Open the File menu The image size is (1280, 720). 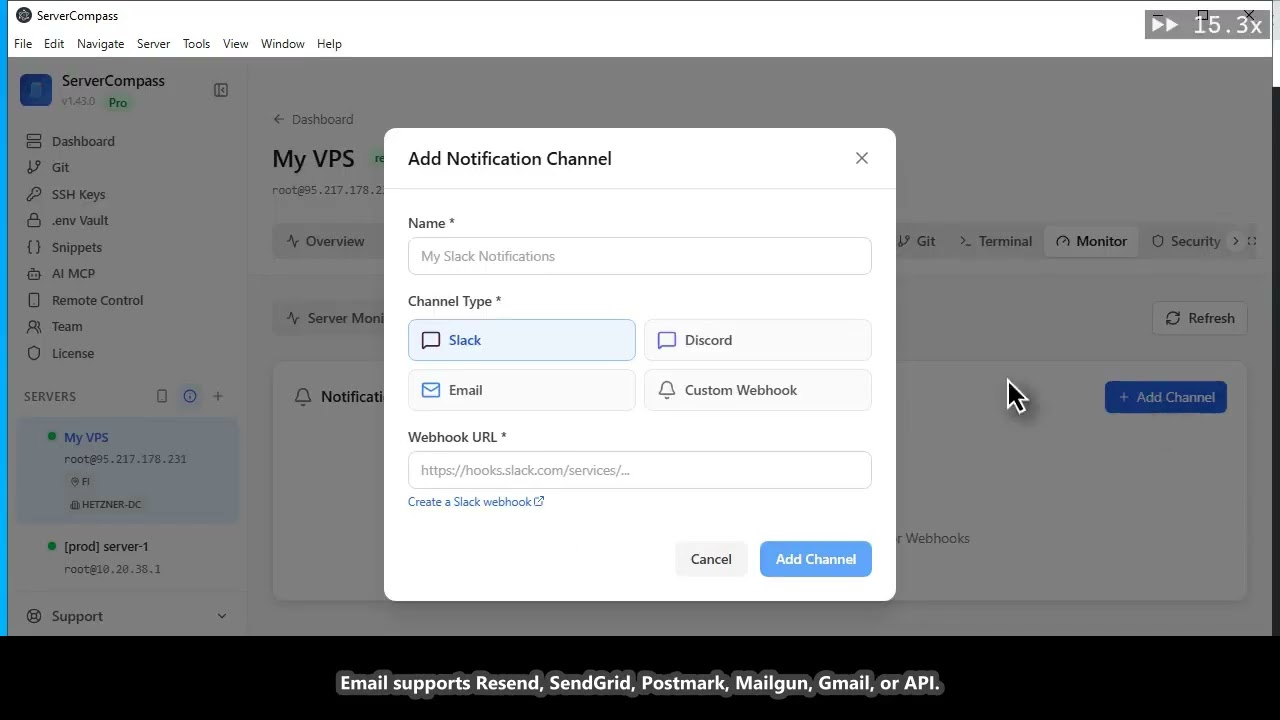(23, 44)
